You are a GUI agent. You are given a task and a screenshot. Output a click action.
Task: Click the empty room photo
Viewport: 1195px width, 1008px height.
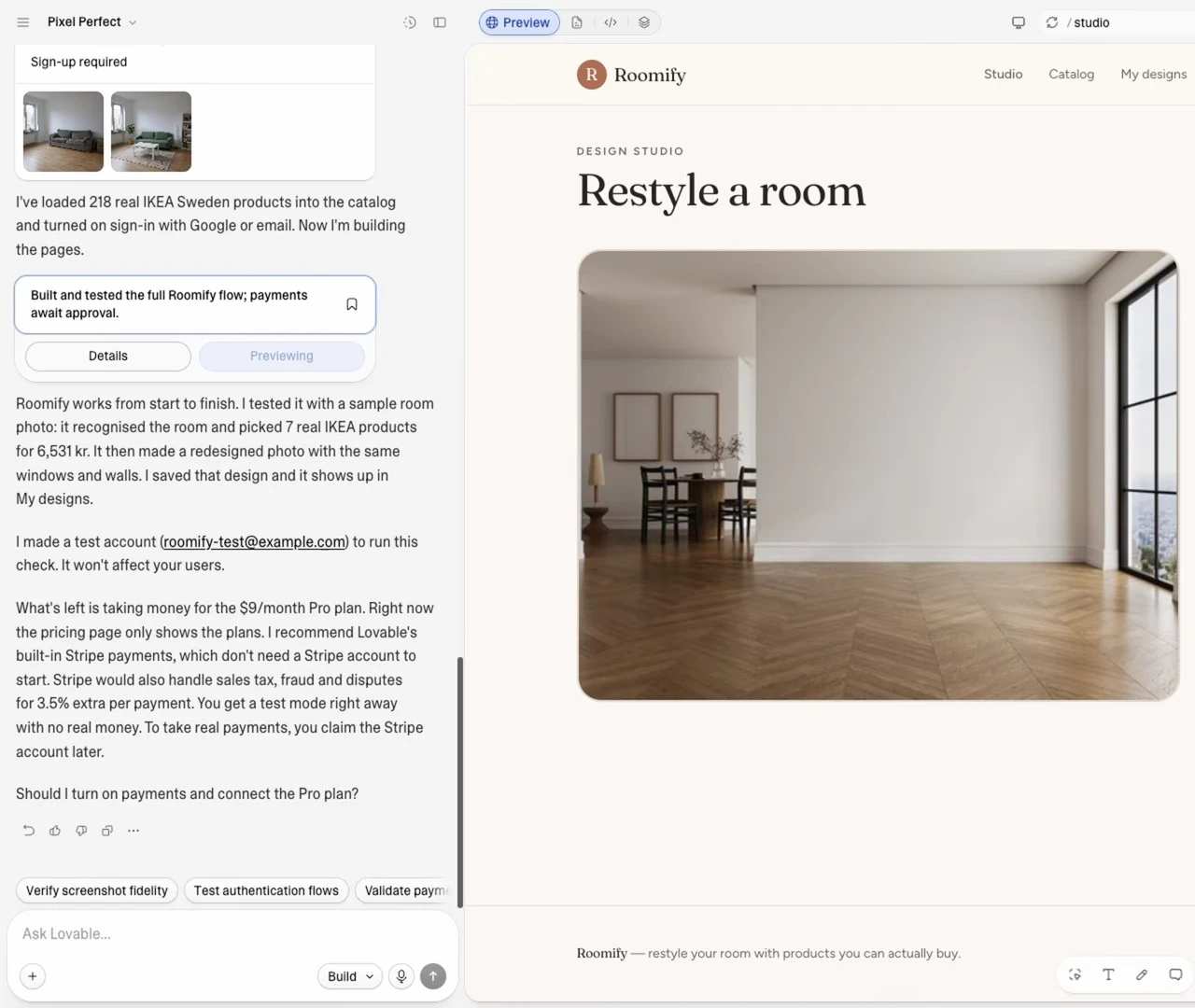pyautogui.click(x=879, y=475)
